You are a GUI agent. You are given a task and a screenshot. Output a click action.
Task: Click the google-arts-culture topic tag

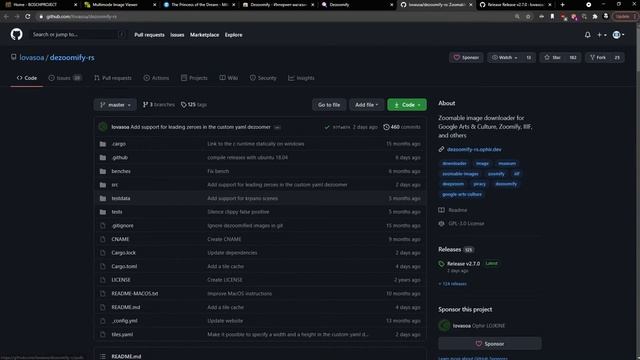click(462, 194)
